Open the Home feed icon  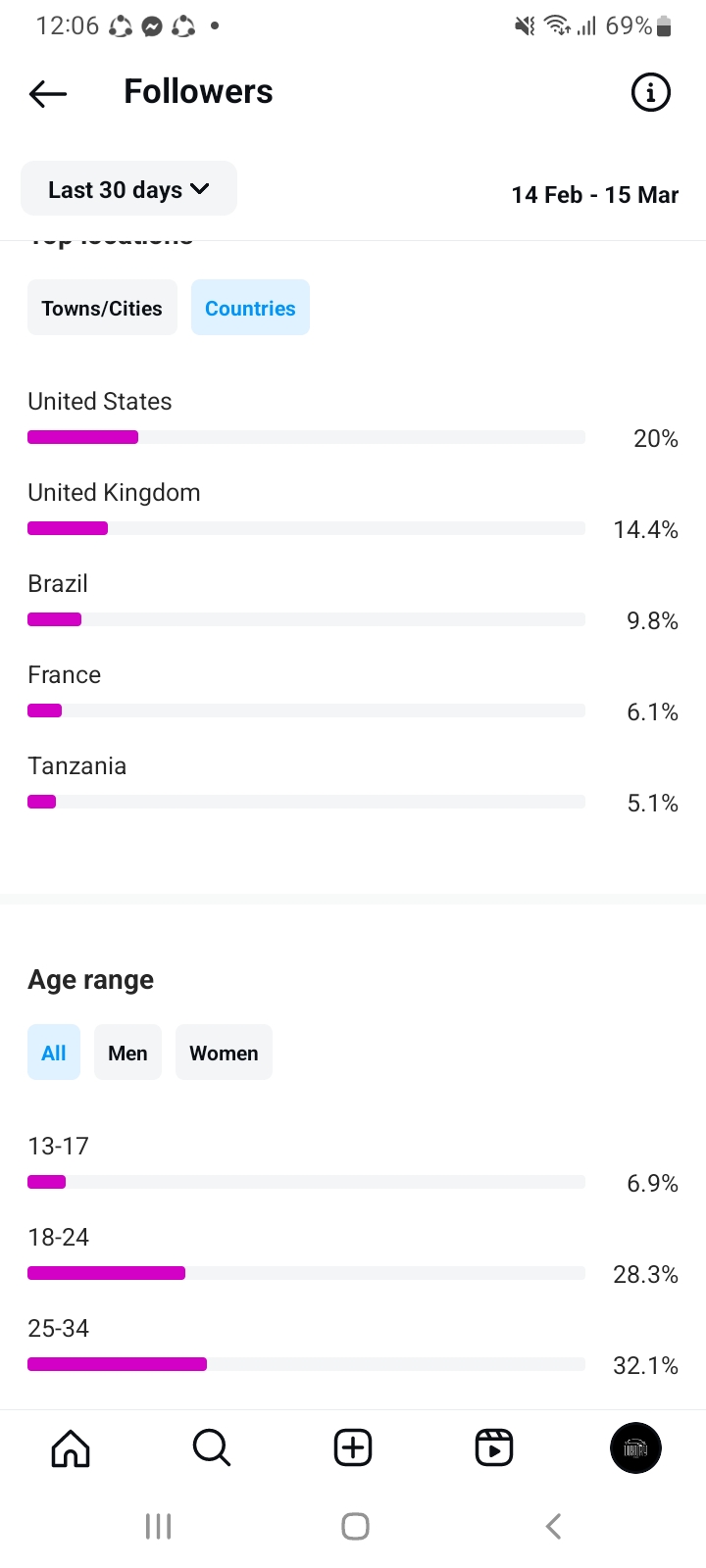tap(71, 1447)
